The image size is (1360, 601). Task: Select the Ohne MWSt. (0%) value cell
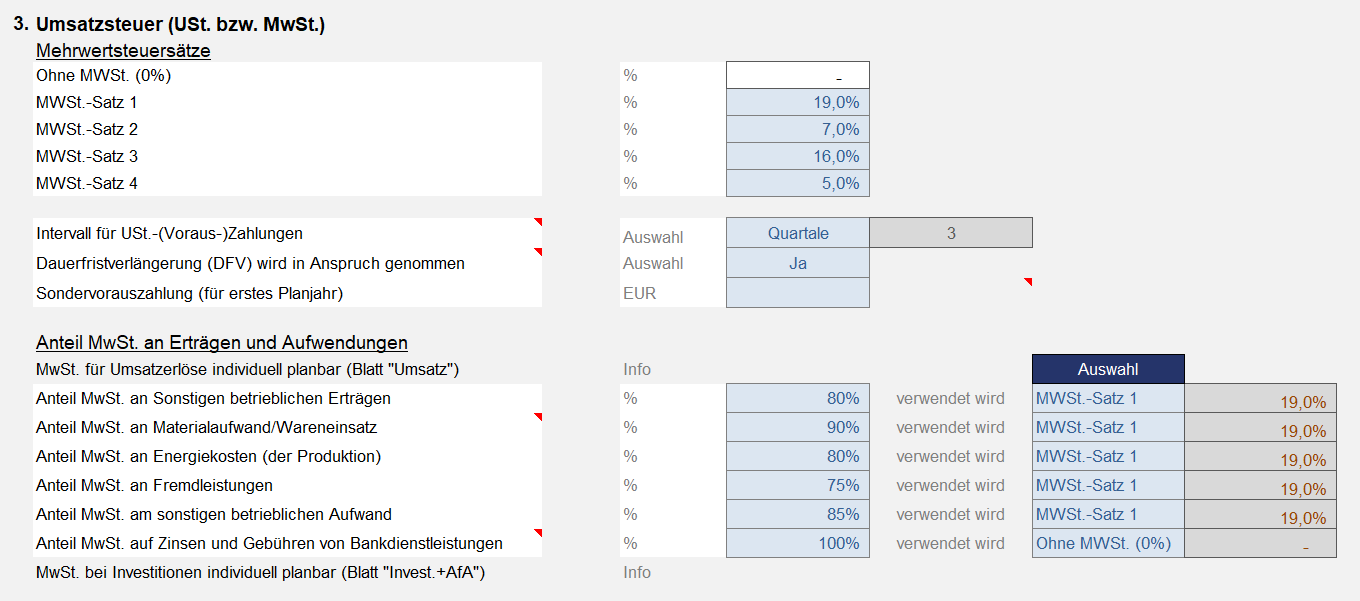(798, 75)
